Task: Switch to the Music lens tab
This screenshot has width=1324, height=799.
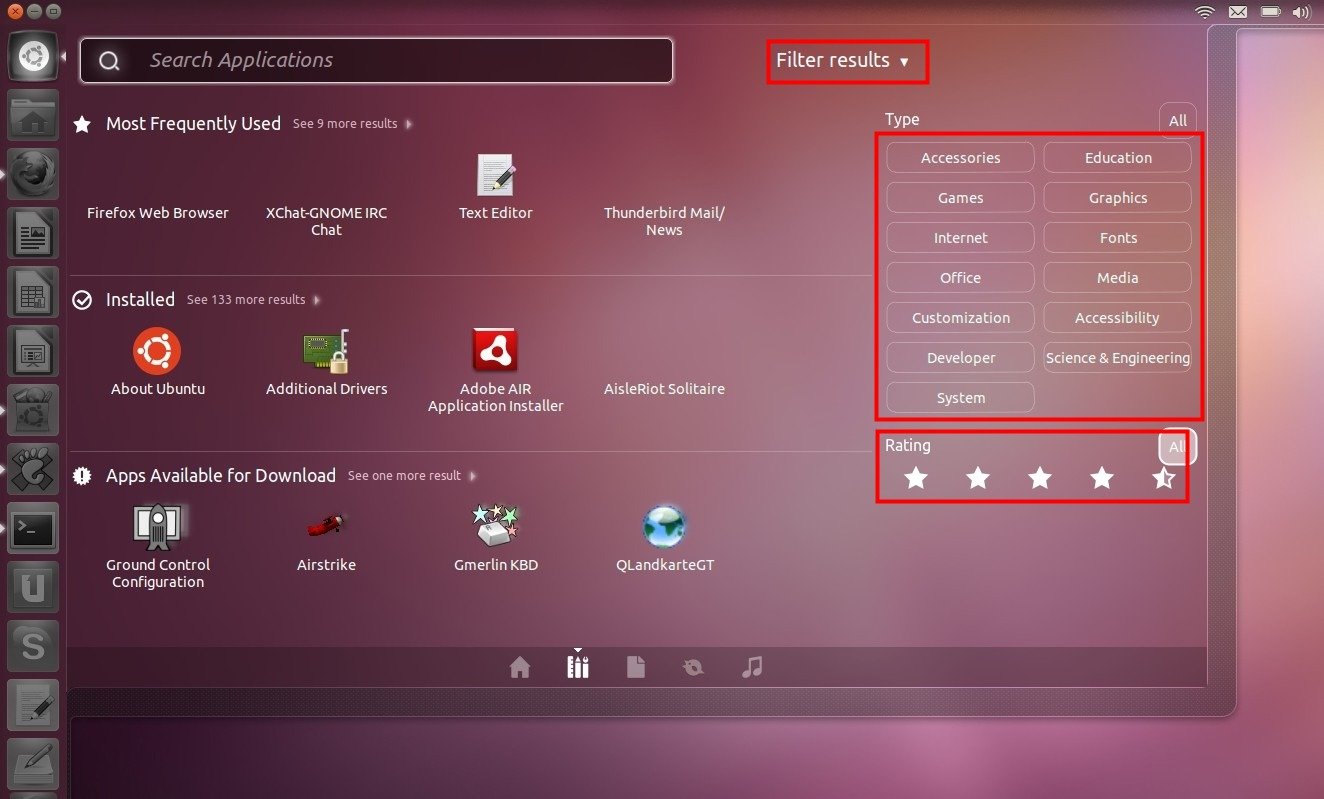Action: 752,667
